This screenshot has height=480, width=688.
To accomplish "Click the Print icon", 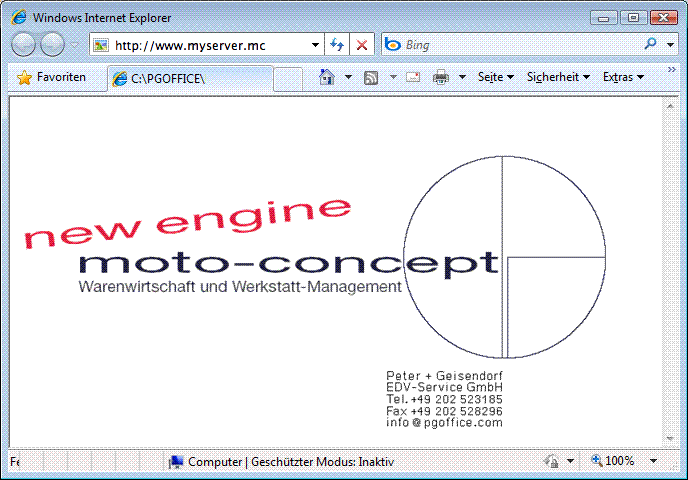I will (441, 77).
